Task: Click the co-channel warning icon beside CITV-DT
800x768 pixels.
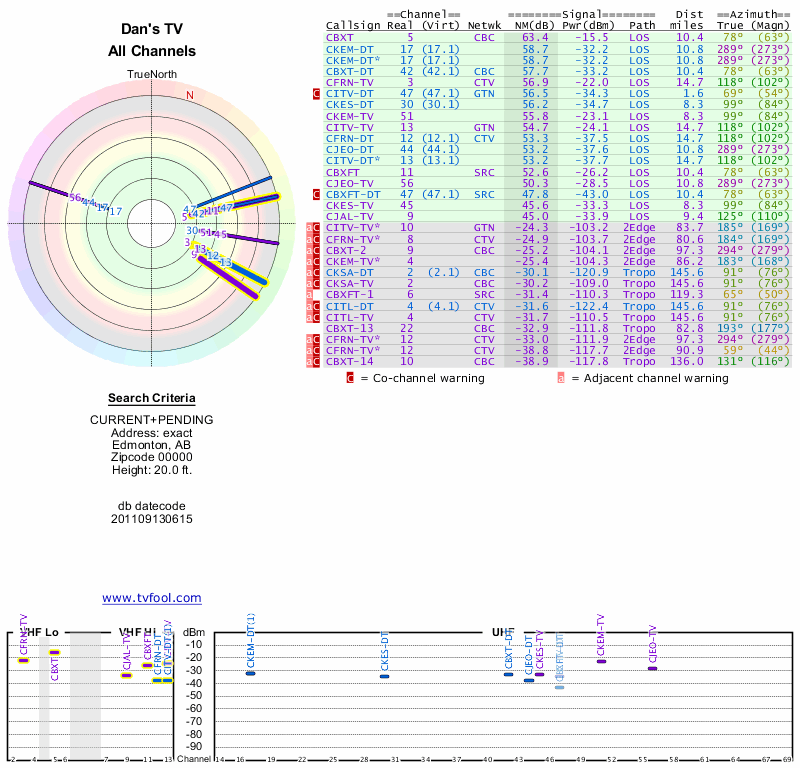Action: [x=317, y=94]
